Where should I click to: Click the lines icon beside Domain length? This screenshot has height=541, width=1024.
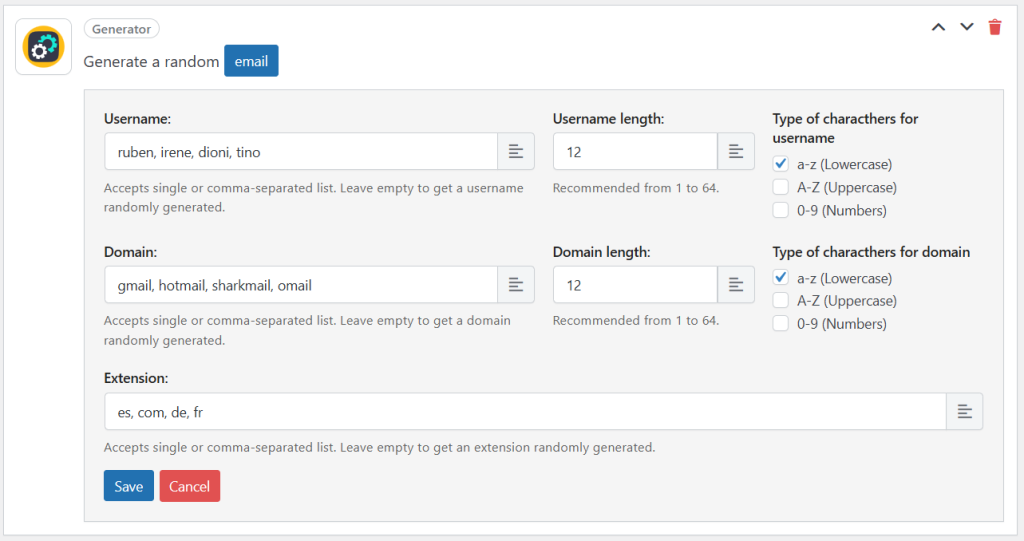point(736,285)
